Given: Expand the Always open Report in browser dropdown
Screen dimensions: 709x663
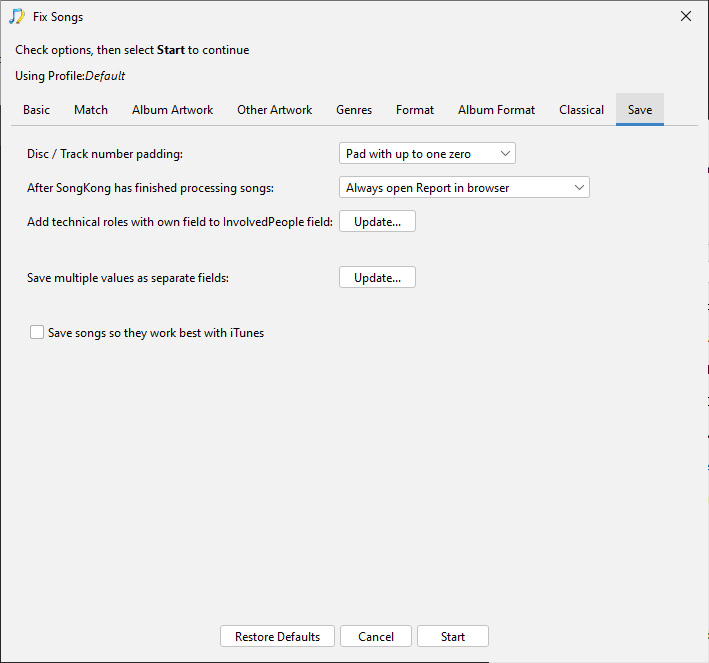Looking at the screenshot, I should 464,188.
